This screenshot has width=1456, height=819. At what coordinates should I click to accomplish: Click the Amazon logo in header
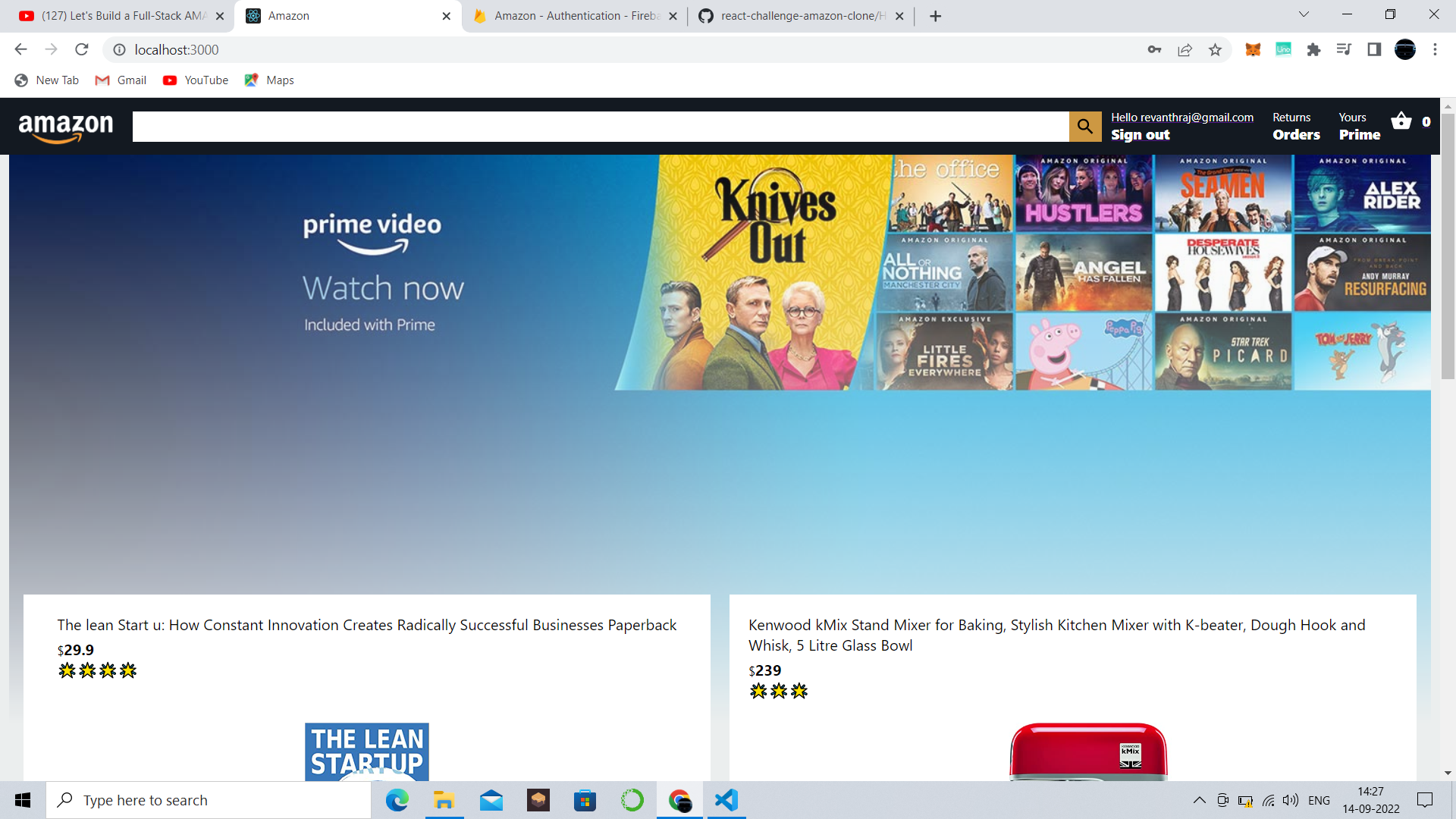point(66,127)
